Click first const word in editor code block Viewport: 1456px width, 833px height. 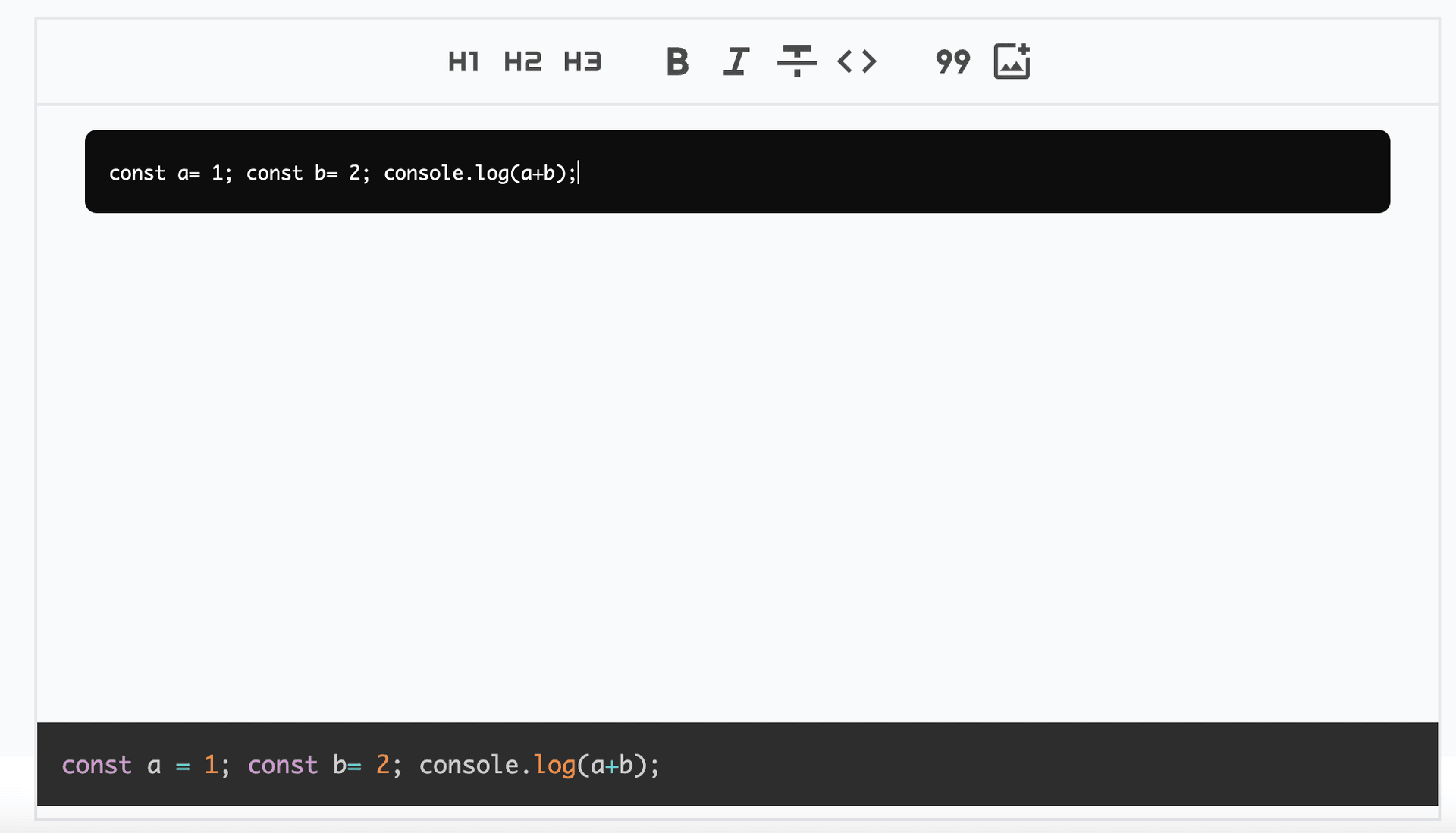pyautogui.click(x=136, y=174)
